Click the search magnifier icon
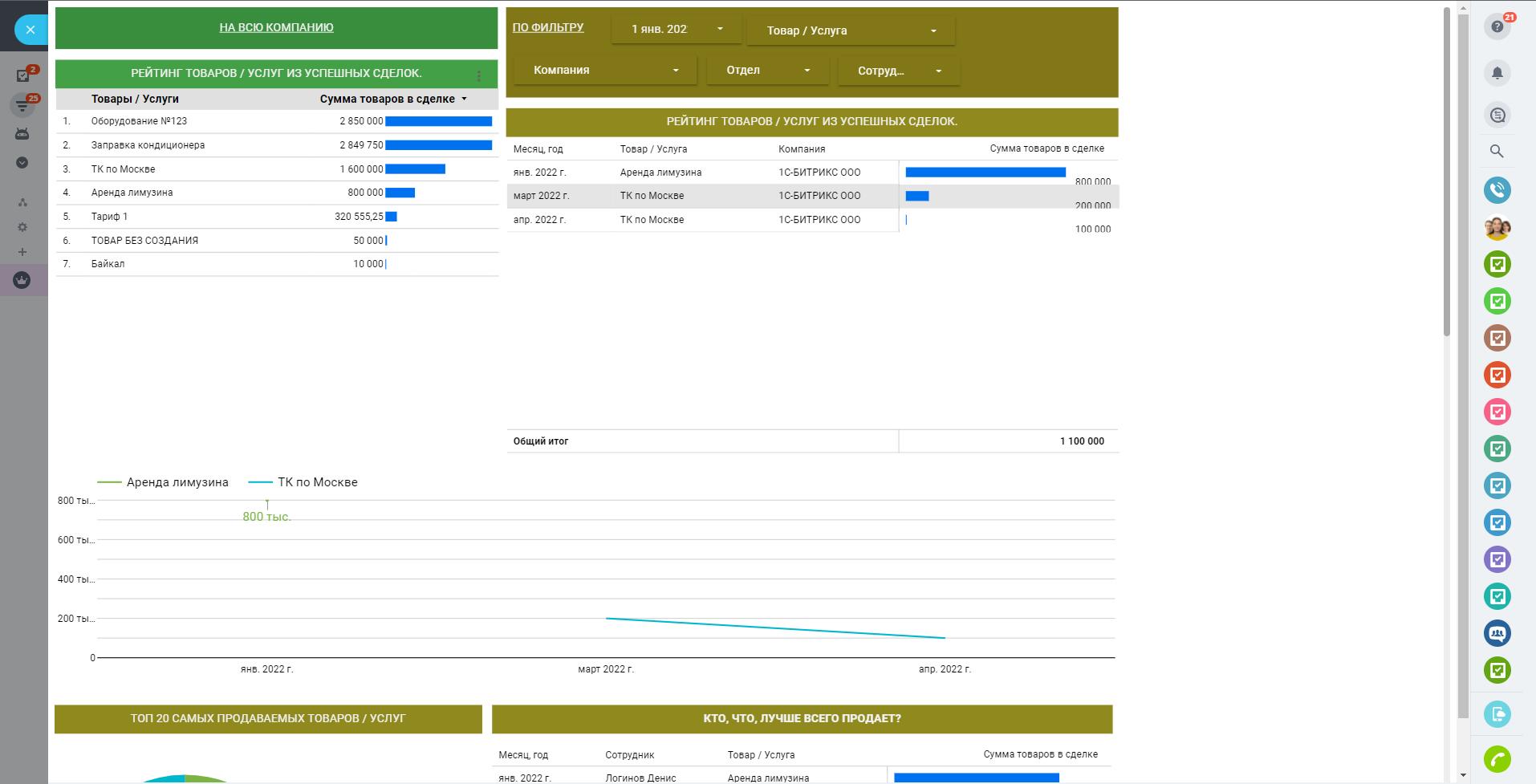This screenshot has height=784, width=1536. point(1497,151)
